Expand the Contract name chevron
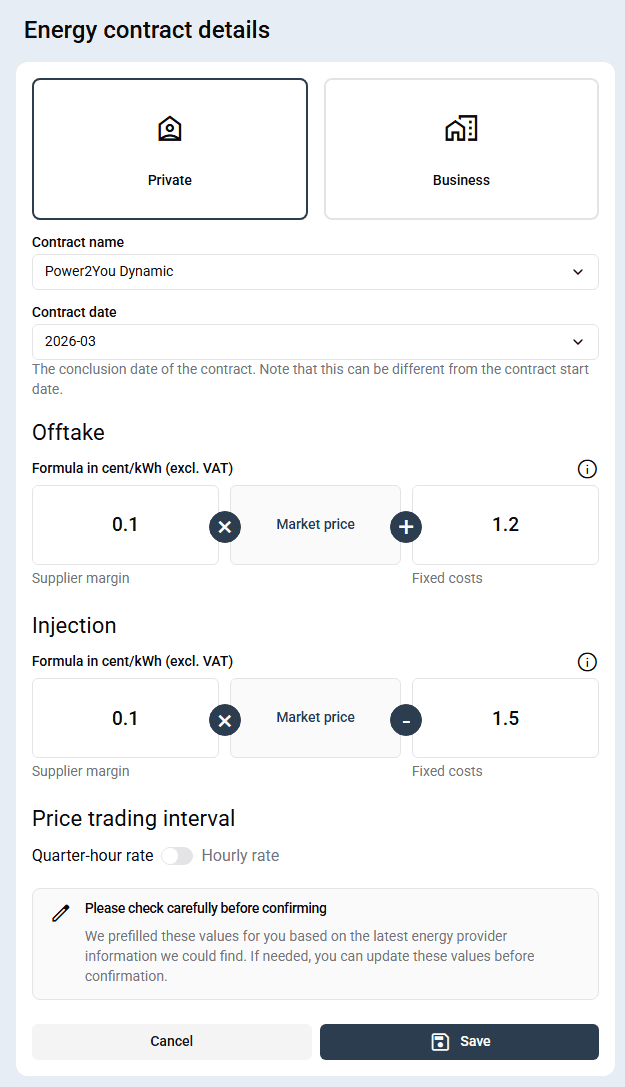This screenshot has height=1087, width=625. point(578,271)
